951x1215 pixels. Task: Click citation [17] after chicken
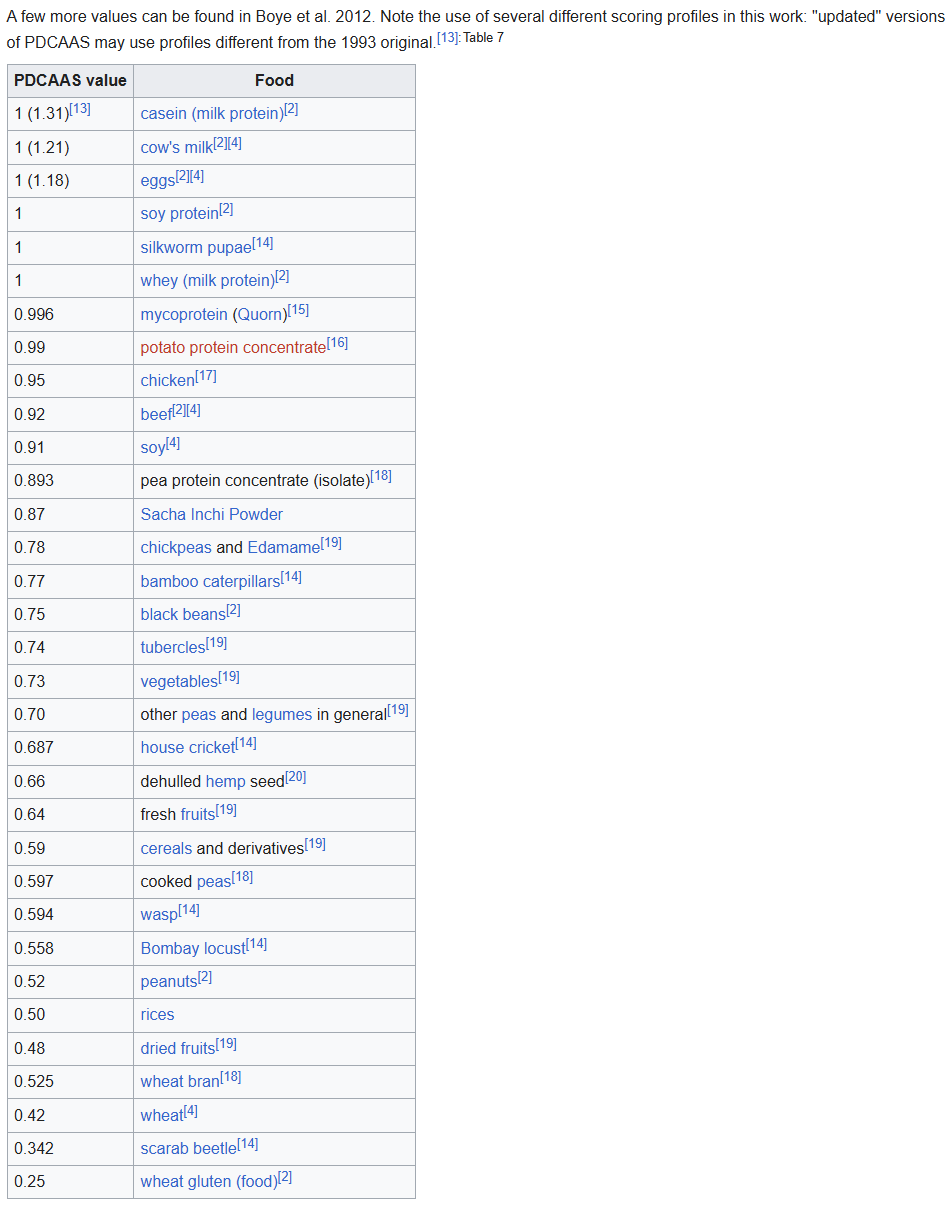pyautogui.click(x=206, y=376)
